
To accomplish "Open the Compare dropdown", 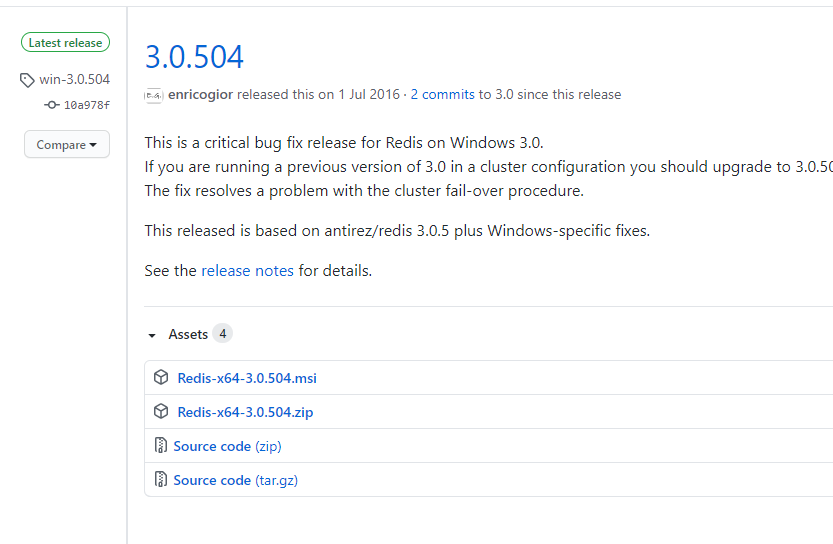I will 67,144.
